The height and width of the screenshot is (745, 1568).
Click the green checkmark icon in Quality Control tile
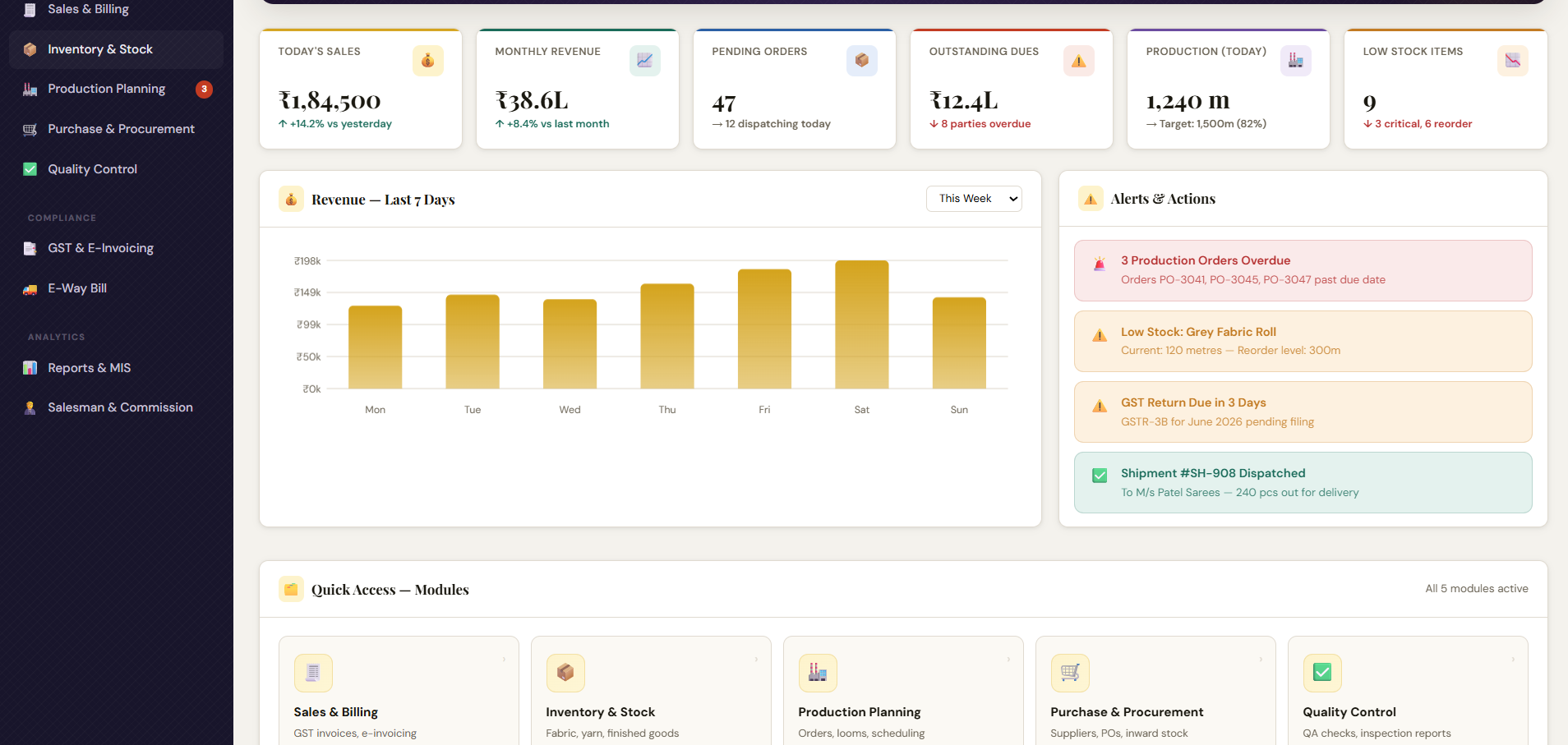1322,673
